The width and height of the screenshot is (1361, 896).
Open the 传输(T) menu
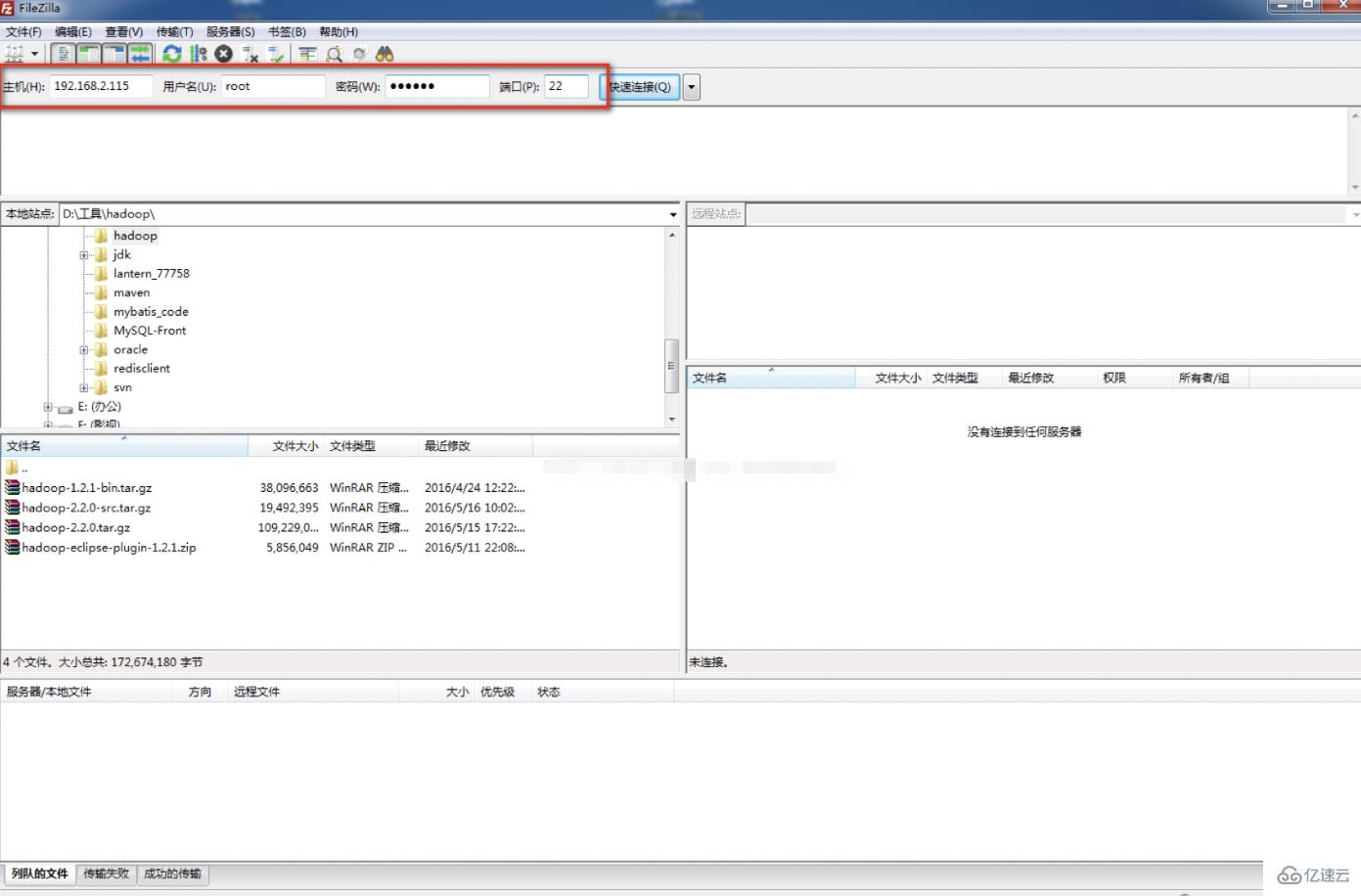tap(175, 32)
